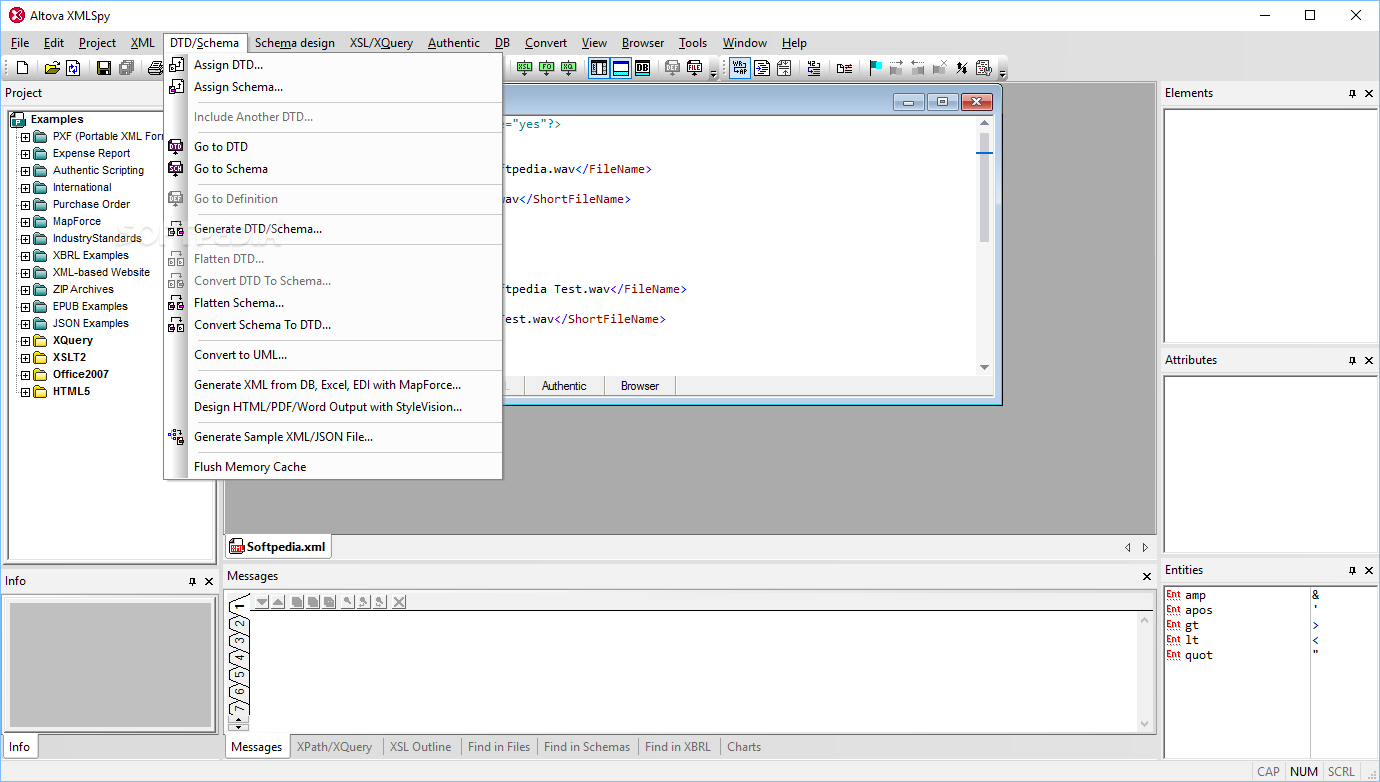Select message tab number 3

pos(239,641)
